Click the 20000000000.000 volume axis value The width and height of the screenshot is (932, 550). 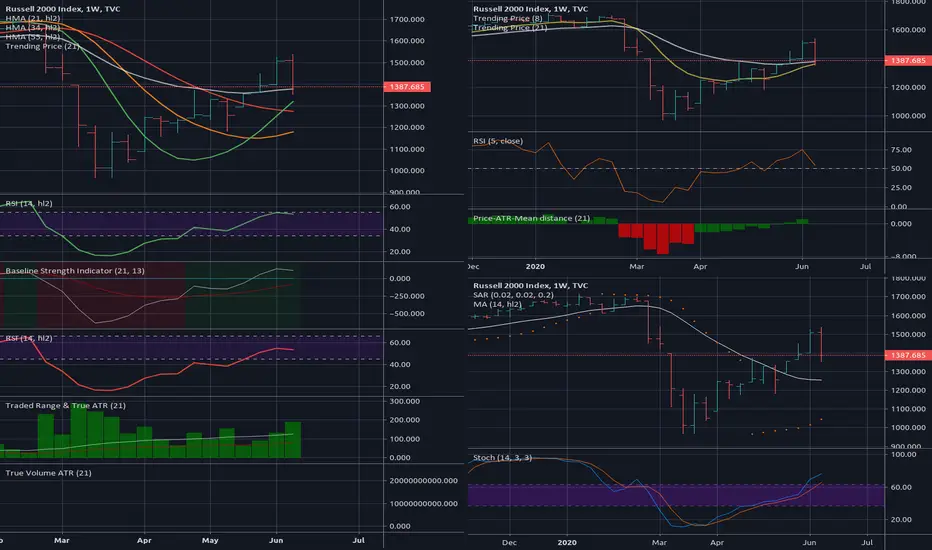(x=424, y=480)
